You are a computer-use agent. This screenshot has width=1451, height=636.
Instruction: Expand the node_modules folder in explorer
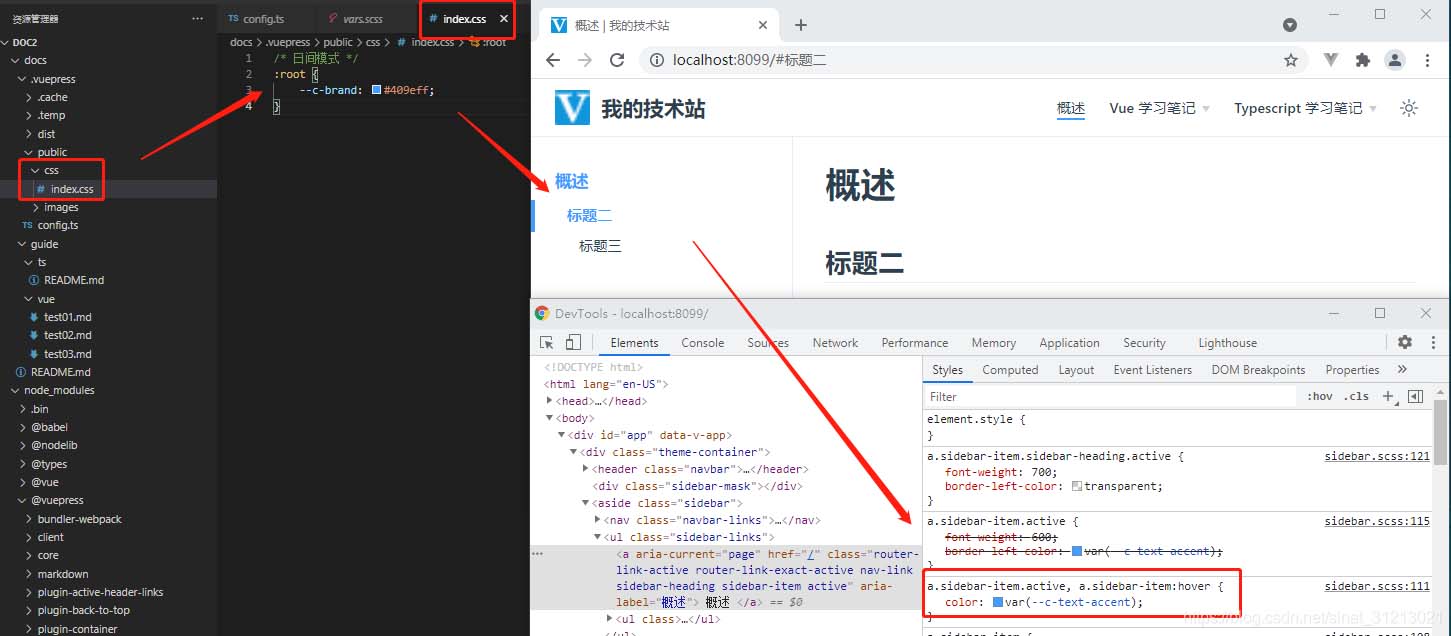tap(59, 390)
